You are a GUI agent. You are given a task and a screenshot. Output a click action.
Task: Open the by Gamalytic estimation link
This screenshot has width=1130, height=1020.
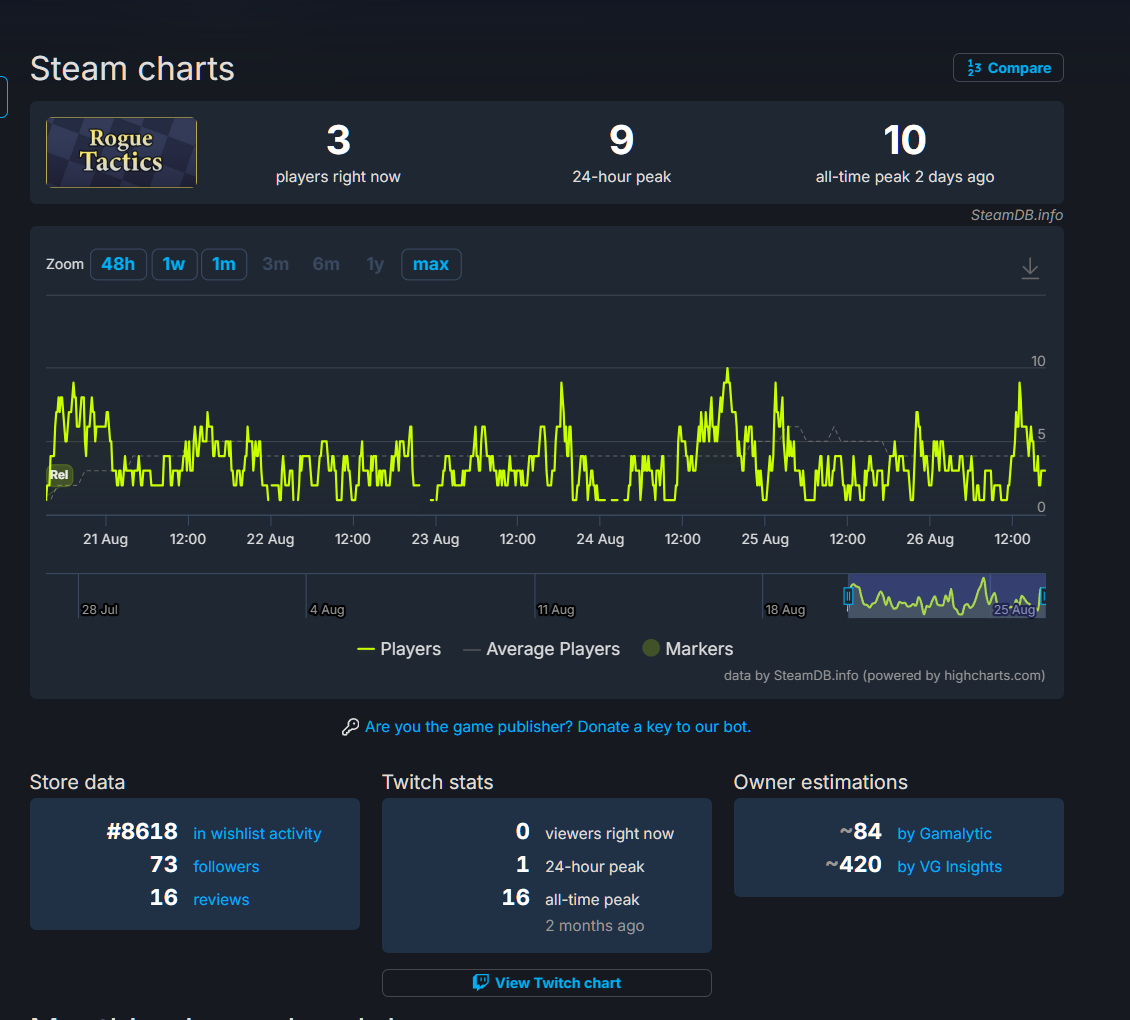[x=944, y=833]
